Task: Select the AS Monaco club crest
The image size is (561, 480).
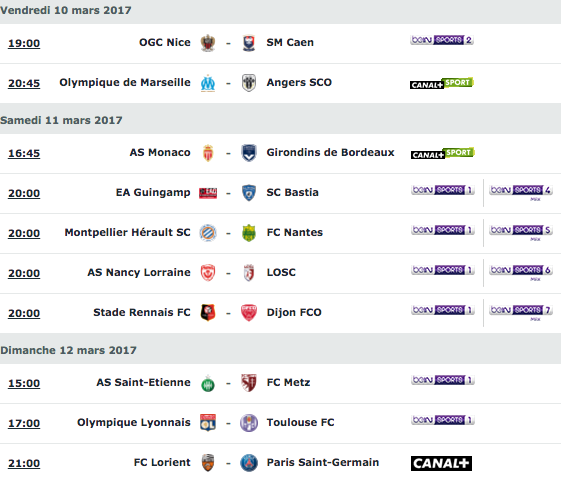Action: (208, 153)
